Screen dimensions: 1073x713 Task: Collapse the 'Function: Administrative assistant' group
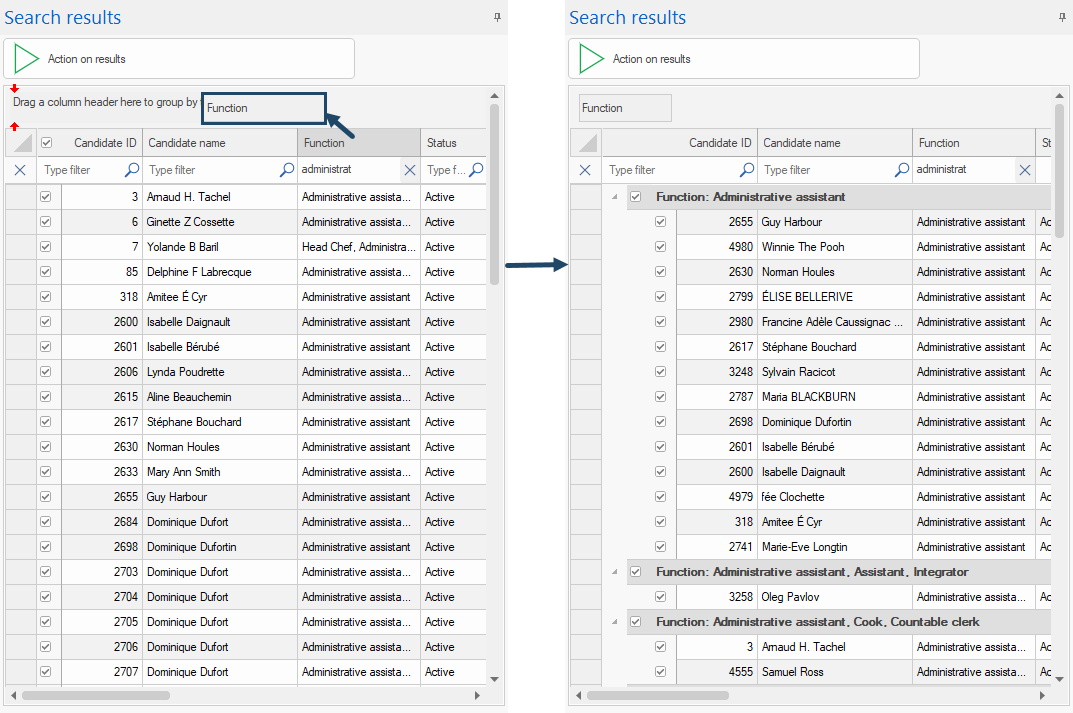click(x=615, y=197)
